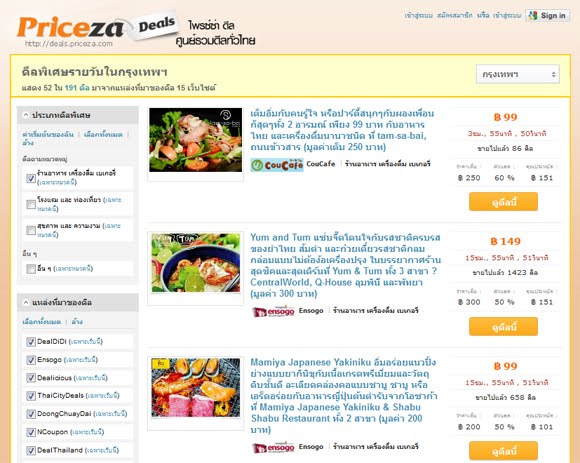Screen dimensions: 580x463
Task: Click select-all link in deal source panel
Action: pos(41,322)
